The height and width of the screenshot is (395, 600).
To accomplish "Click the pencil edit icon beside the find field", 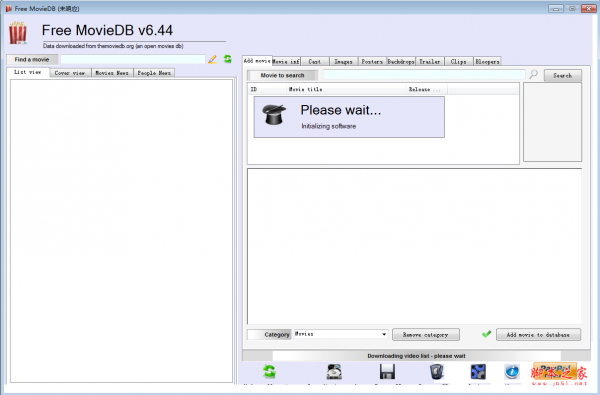I will pyautogui.click(x=212, y=59).
